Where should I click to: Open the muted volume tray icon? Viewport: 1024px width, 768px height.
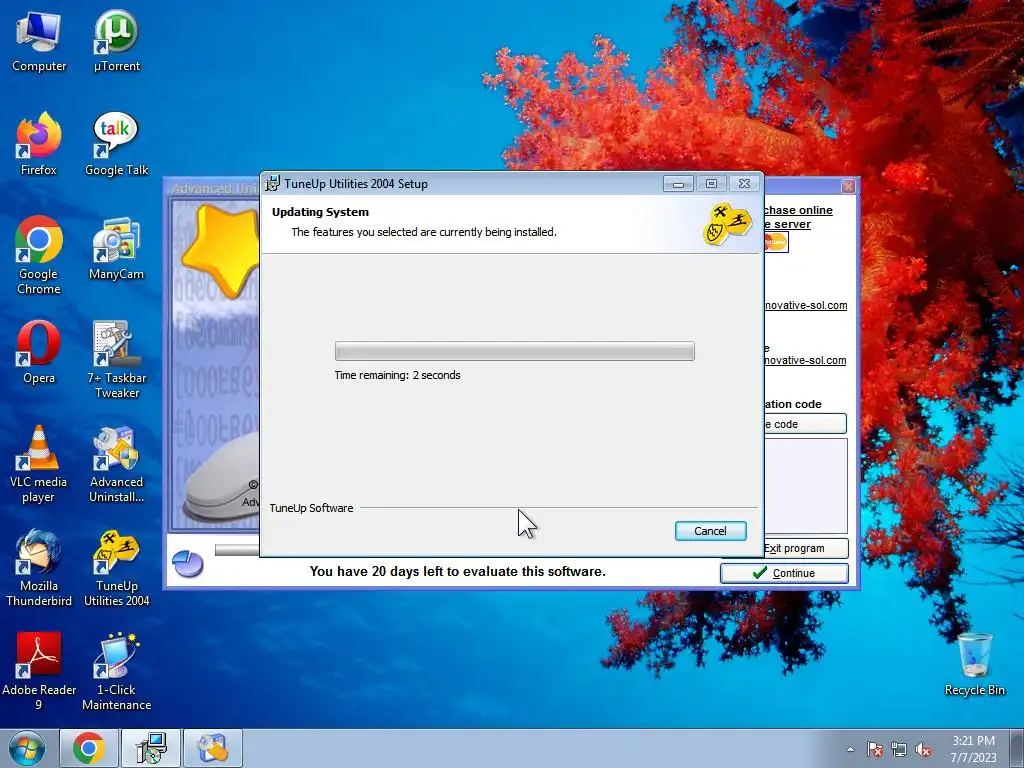click(923, 749)
